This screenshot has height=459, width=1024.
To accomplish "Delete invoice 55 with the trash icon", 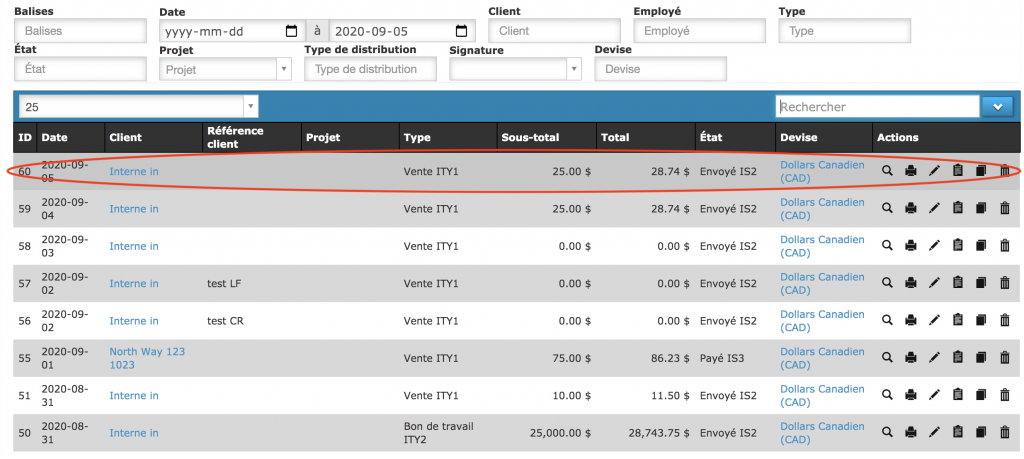I will pyautogui.click(x=1004, y=358).
